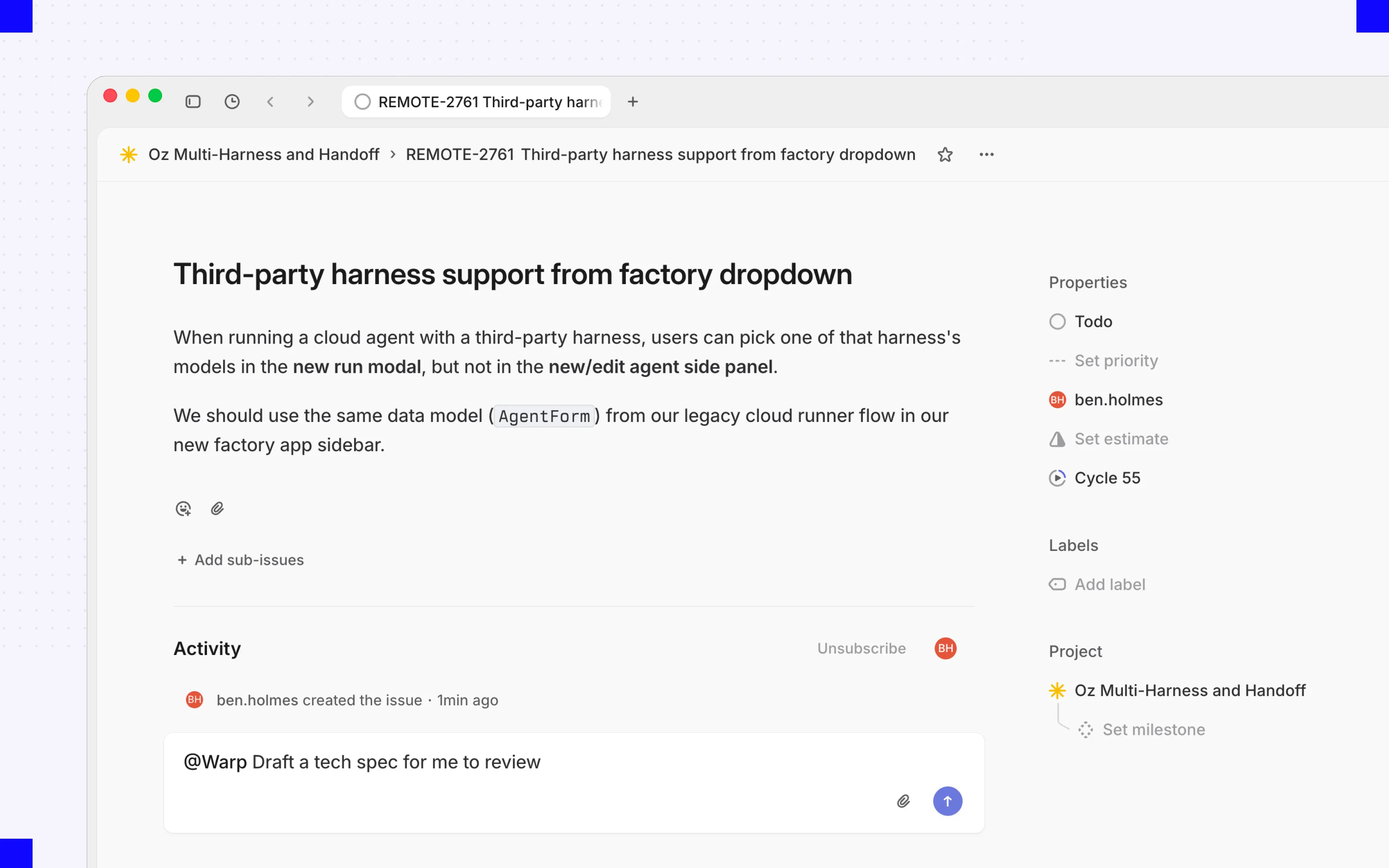Attach a file in the comment box
This screenshot has width=1389, height=868.
(x=903, y=801)
